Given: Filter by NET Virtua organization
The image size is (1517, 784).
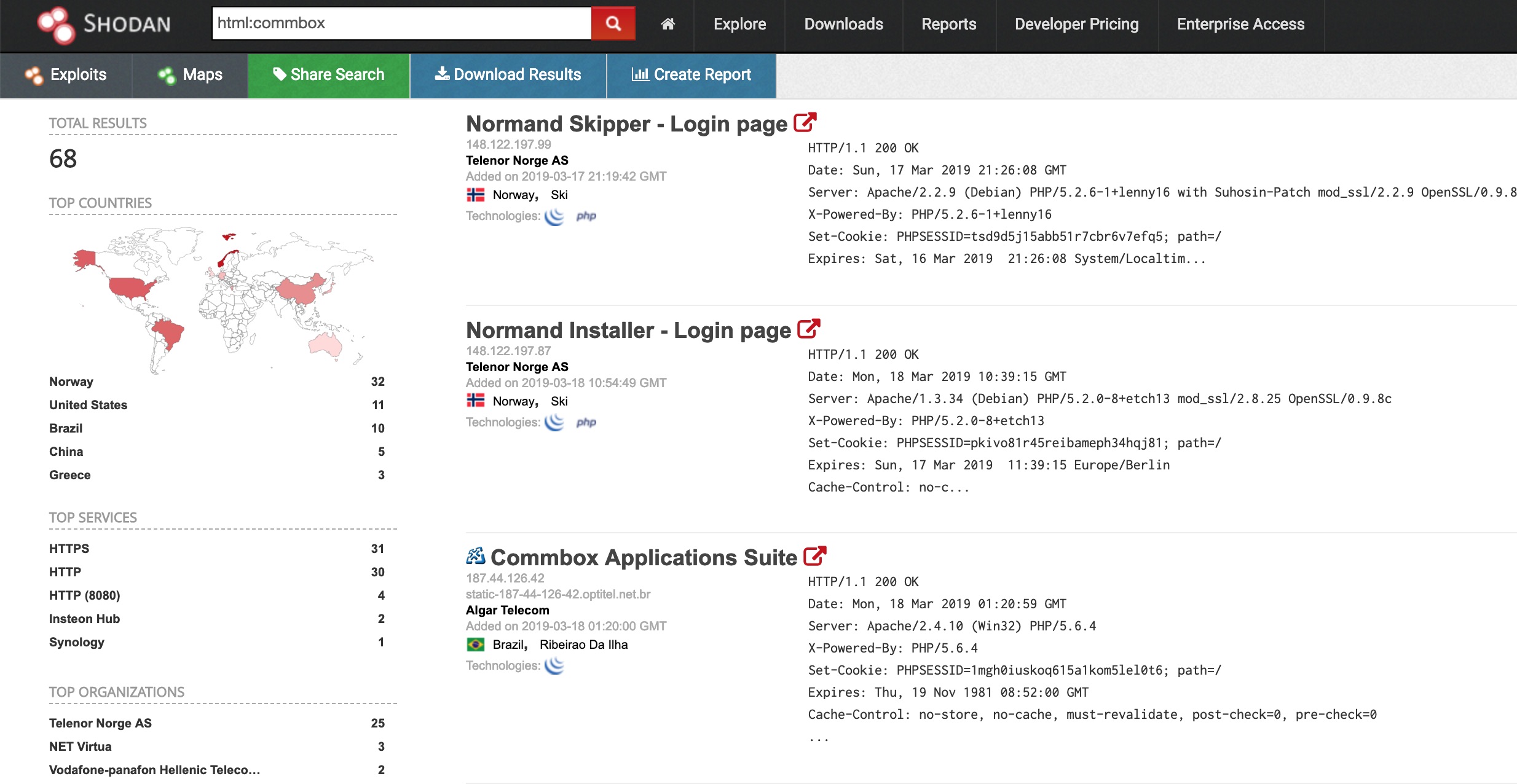Looking at the screenshot, I should point(81,747).
